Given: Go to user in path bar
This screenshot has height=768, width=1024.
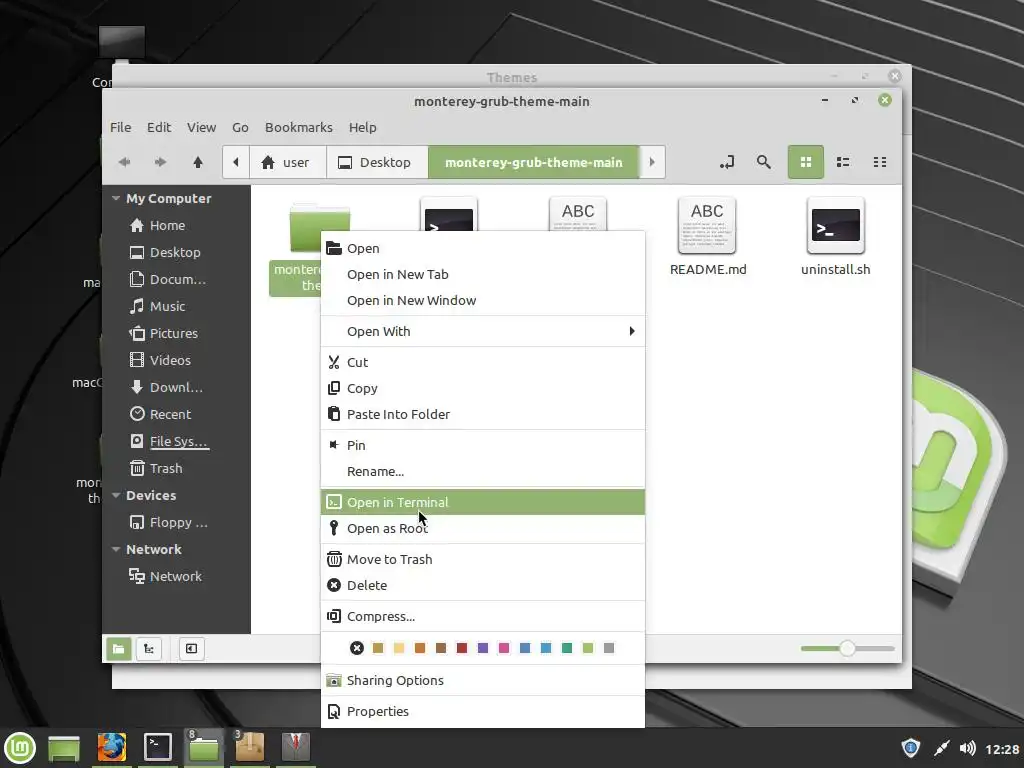Looking at the screenshot, I should pos(288,162).
